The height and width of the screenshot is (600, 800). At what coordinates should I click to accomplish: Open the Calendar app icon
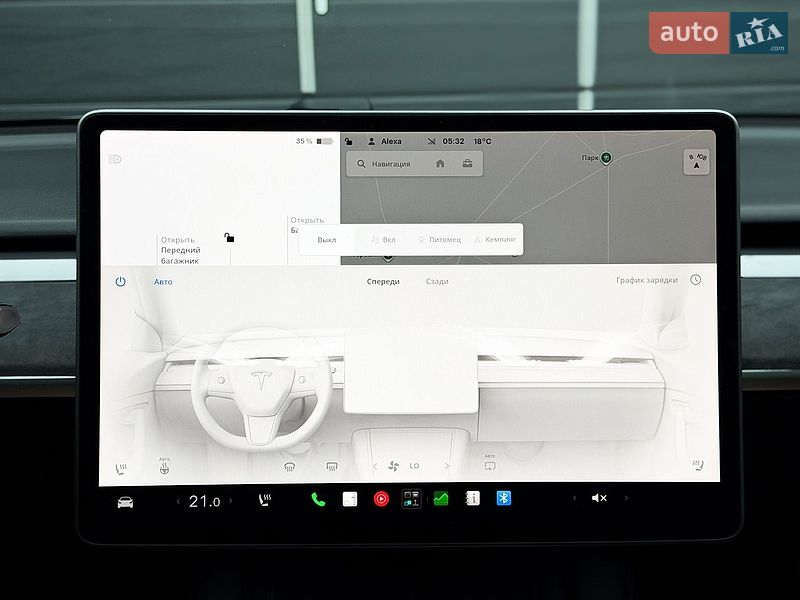tap(349, 499)
